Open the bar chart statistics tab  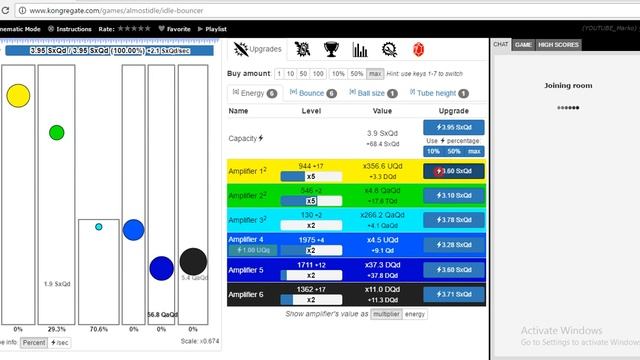[360, 50]
